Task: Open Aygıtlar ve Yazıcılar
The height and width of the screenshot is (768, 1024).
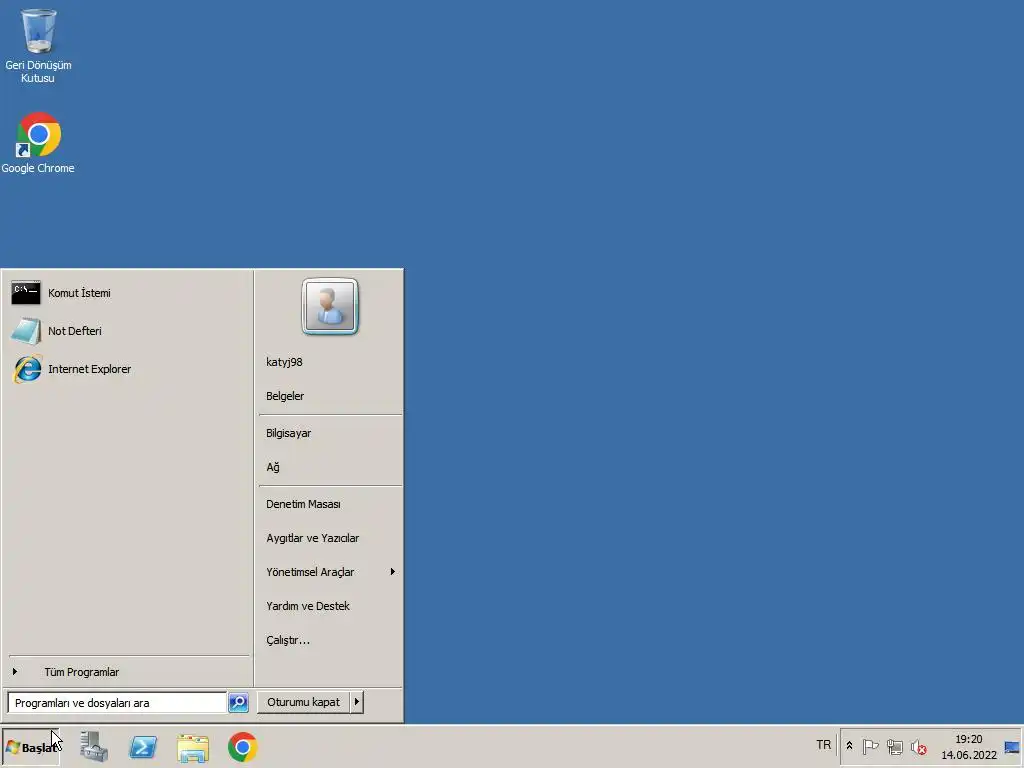Action: [330, 538]
